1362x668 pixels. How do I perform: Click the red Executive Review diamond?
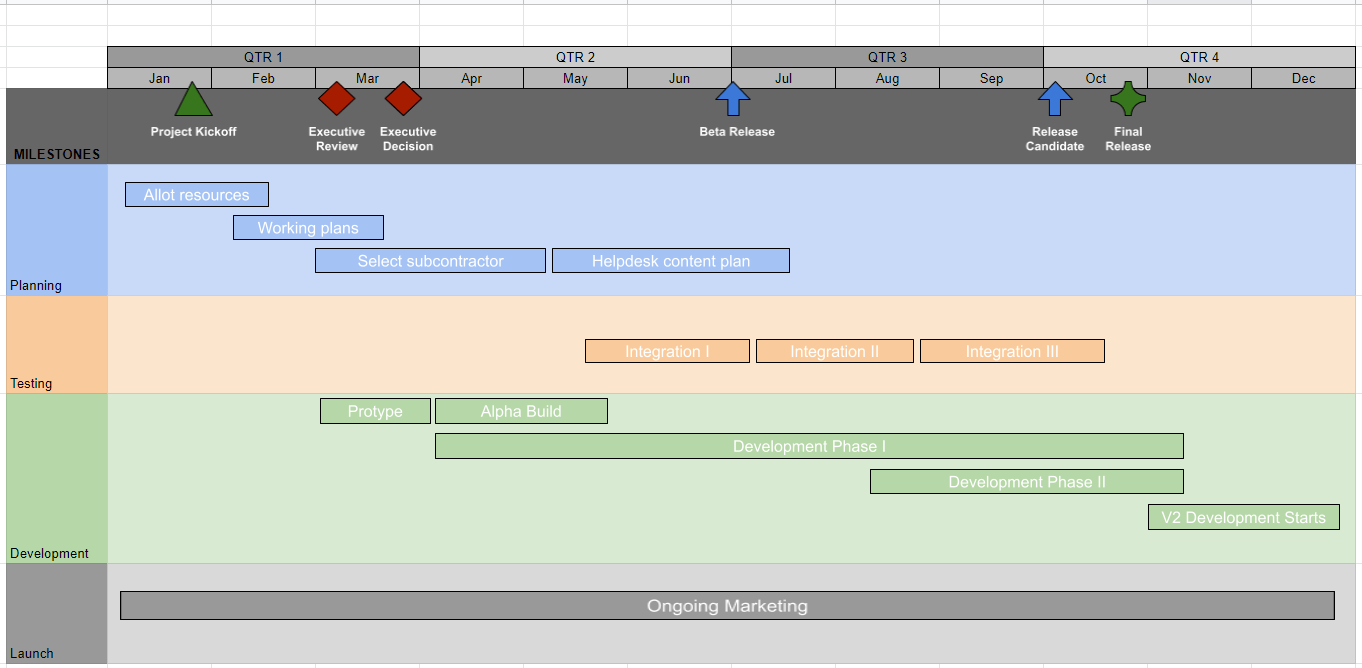(336, 99)
